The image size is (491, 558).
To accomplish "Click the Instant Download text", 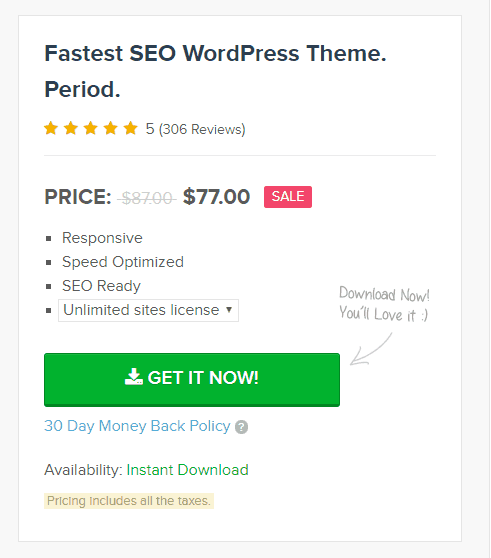I will click(x=188, y=470).
